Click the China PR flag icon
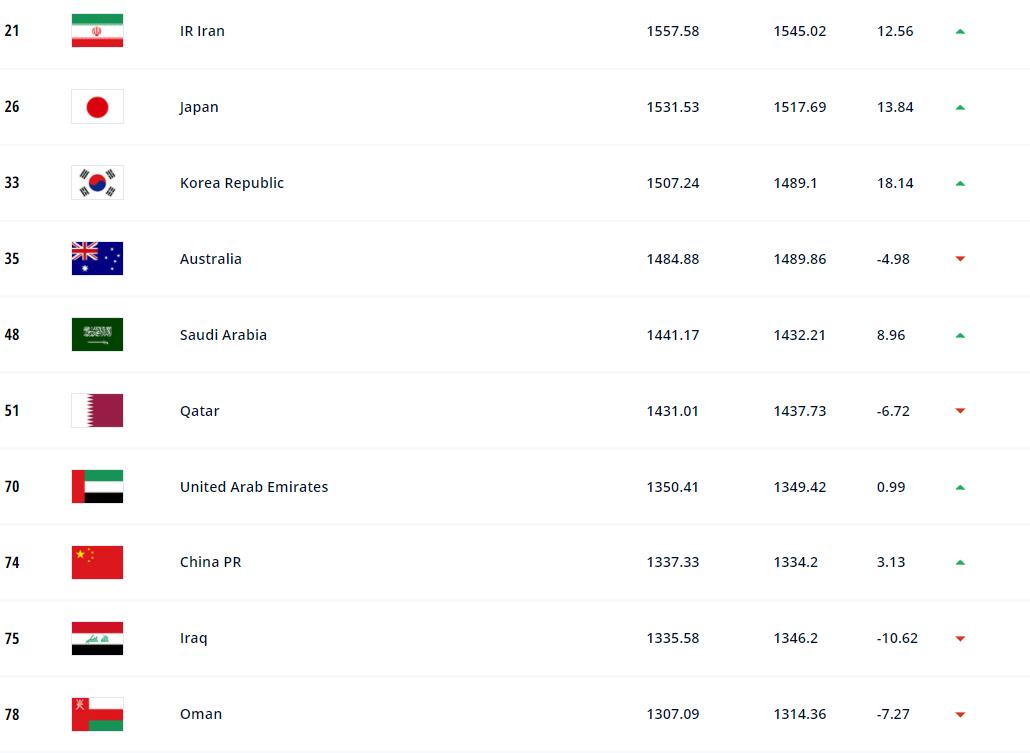Image resolution: width=1030 pixels, height=753 pixels. (x=97, y=562)
